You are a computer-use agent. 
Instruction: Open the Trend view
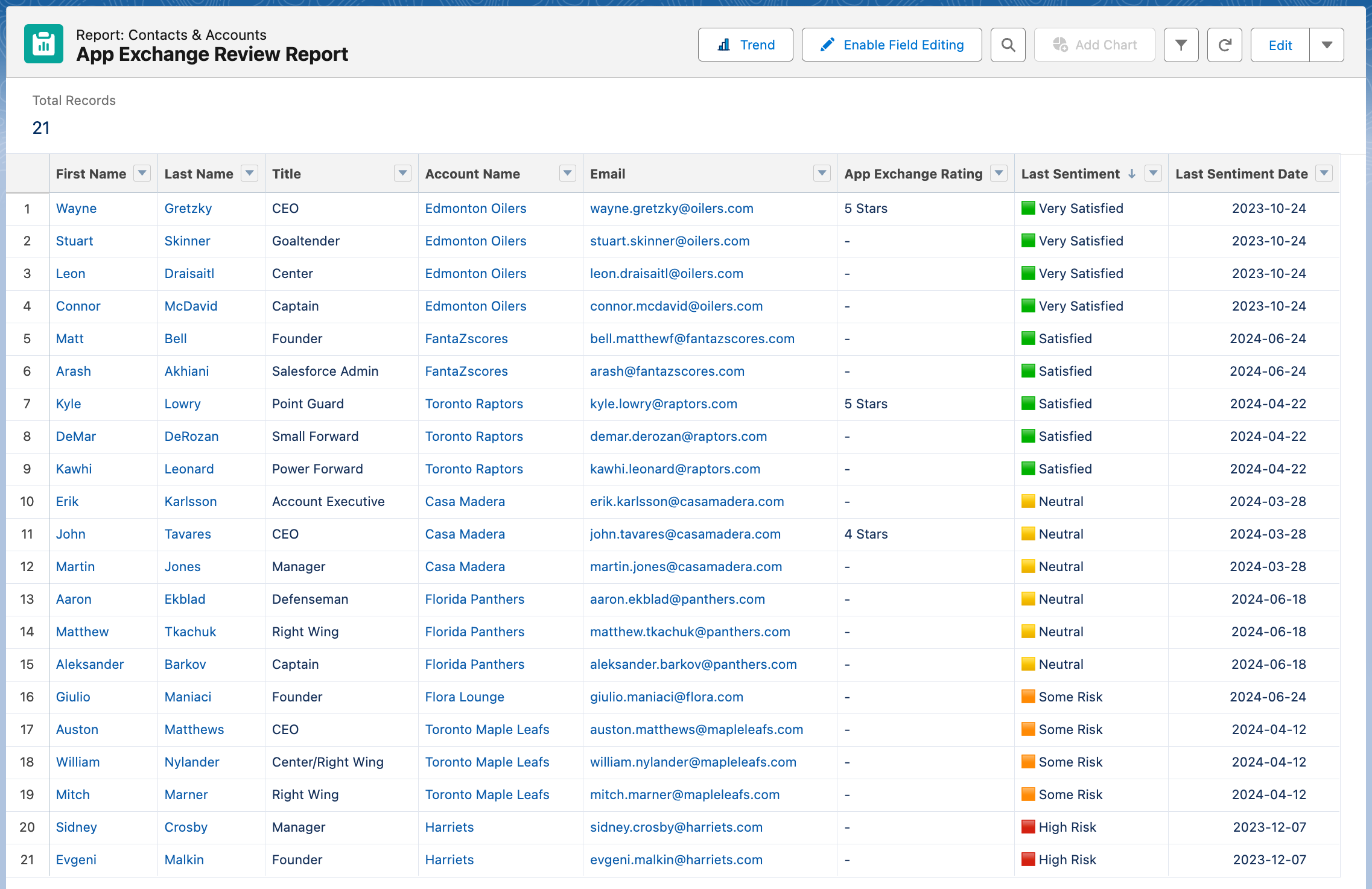point(745,45)
